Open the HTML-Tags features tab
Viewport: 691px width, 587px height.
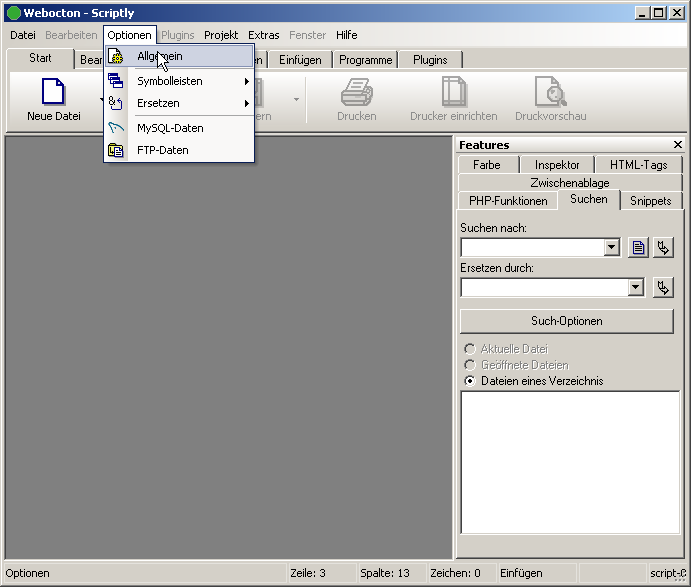click(x=639, y=165)
